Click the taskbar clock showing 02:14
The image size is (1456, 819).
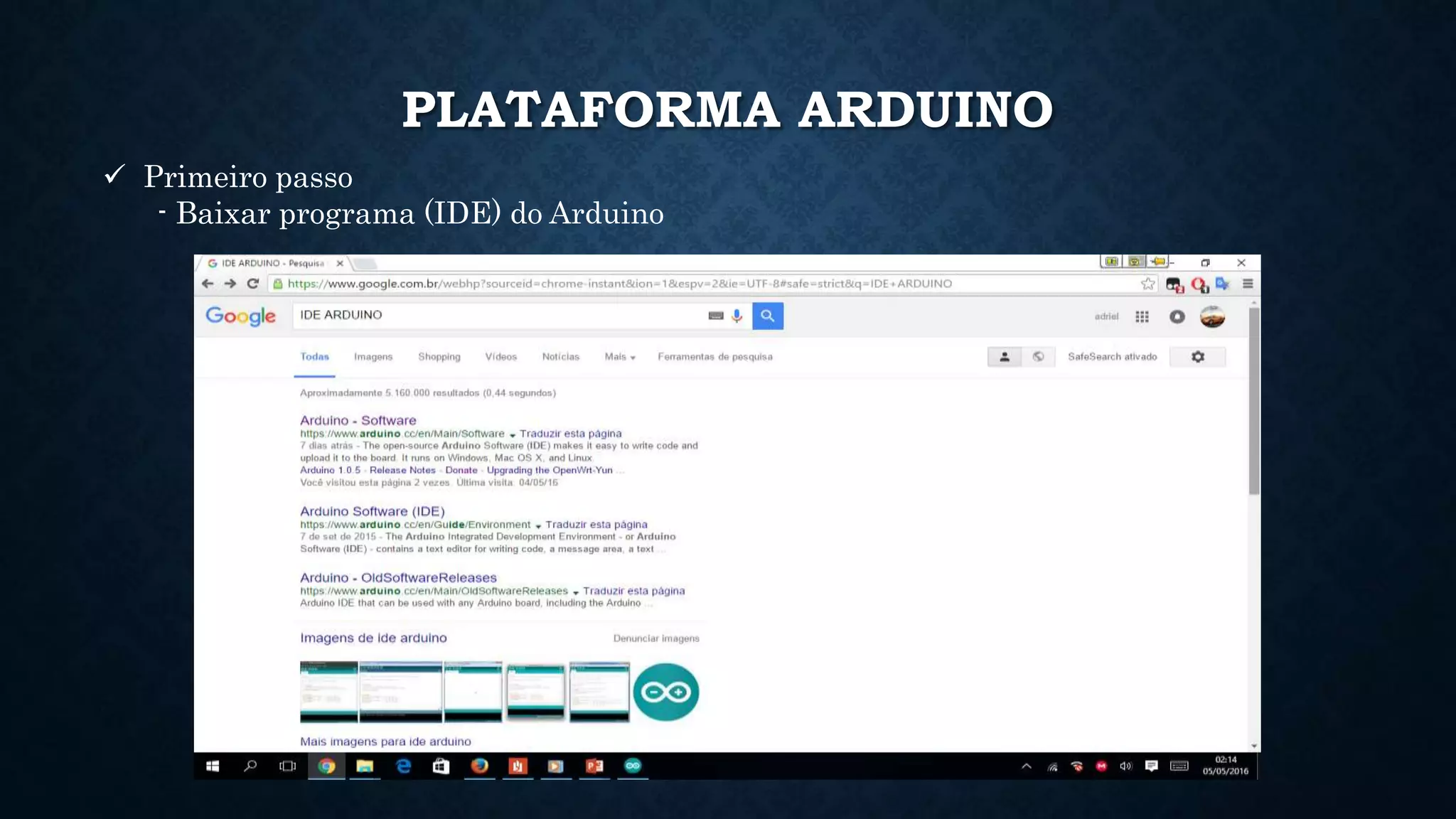click(x=1225, y=766)
